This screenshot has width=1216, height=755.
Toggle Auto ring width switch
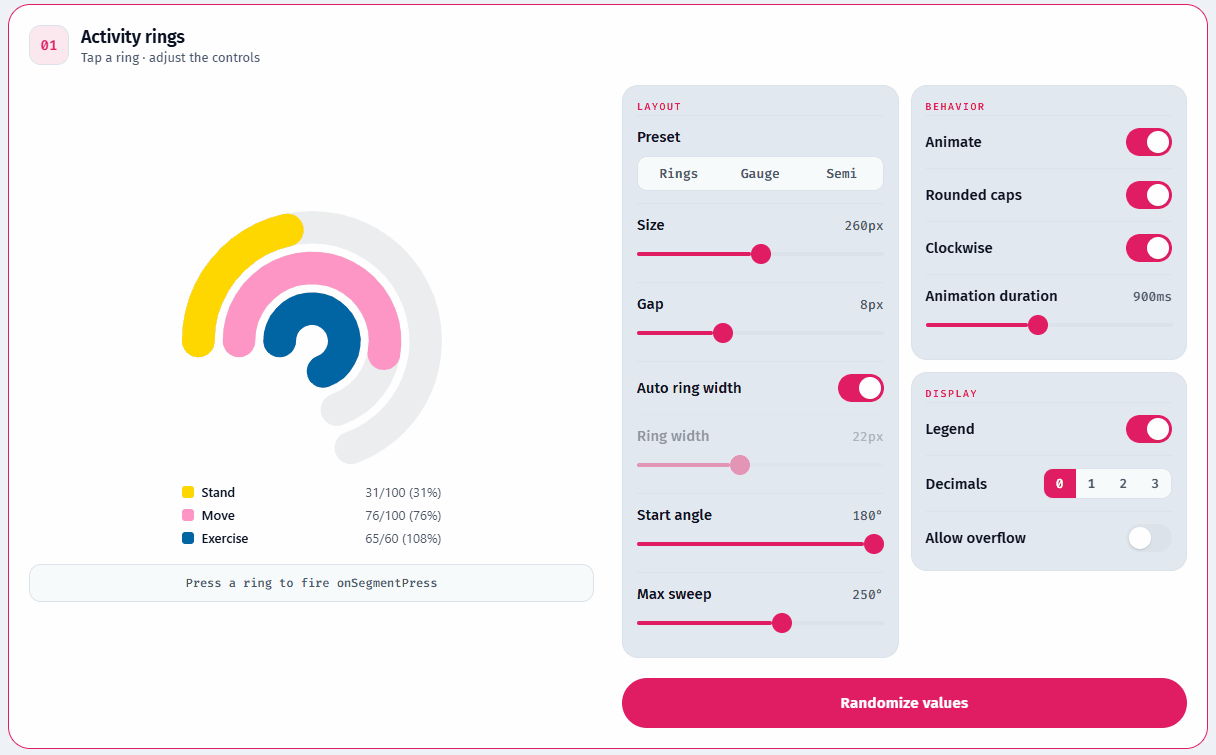point(860,388)
